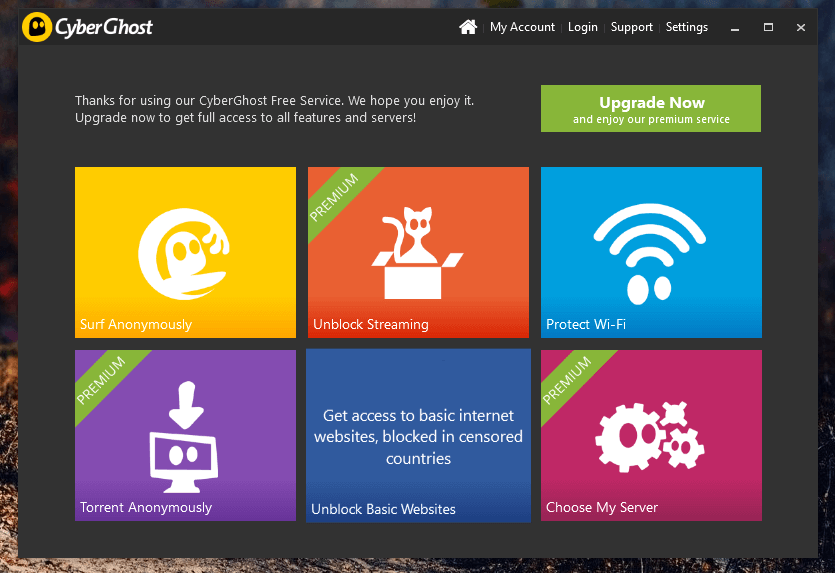The height and width of the screenshot is (573, 835).
Task: Open Settings in top bar
Action: coord(686,27)
